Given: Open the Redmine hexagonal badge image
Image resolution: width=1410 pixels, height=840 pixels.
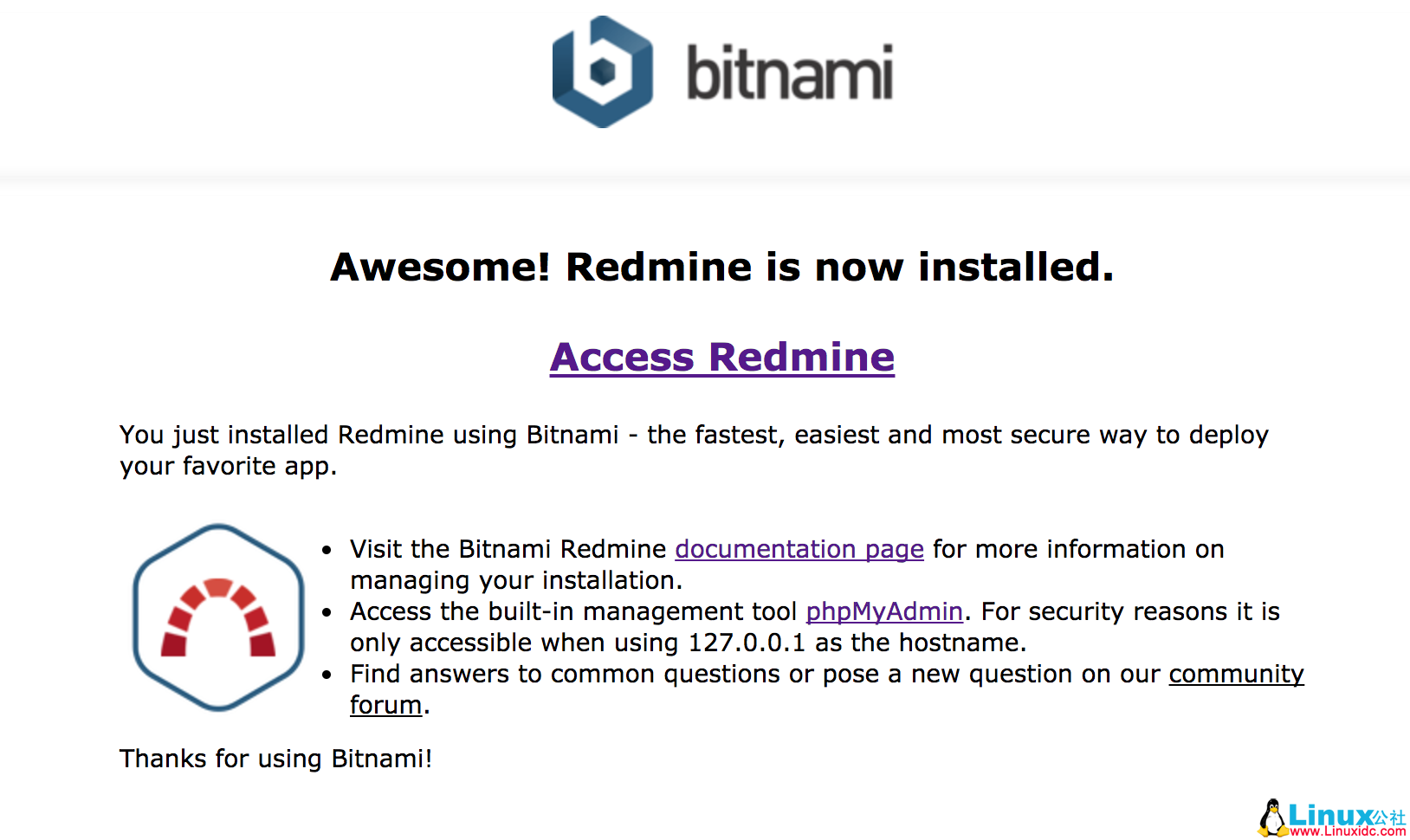Looking at the screenshot, I should [217, 617].
